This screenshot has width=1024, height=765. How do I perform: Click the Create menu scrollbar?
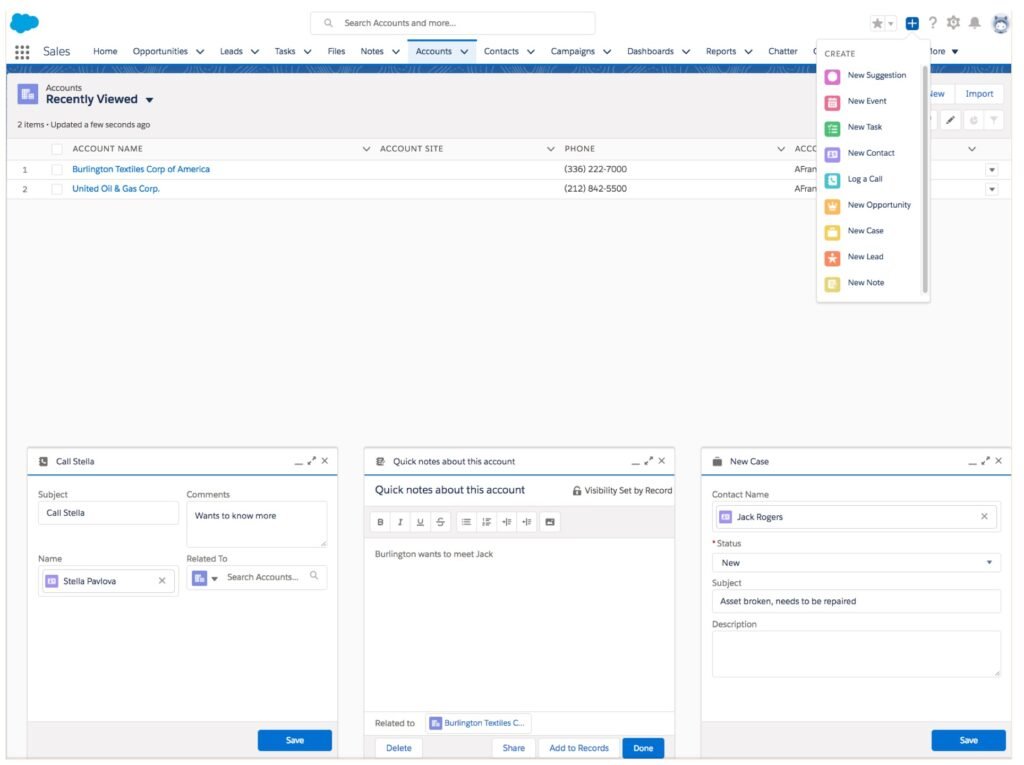925,179
